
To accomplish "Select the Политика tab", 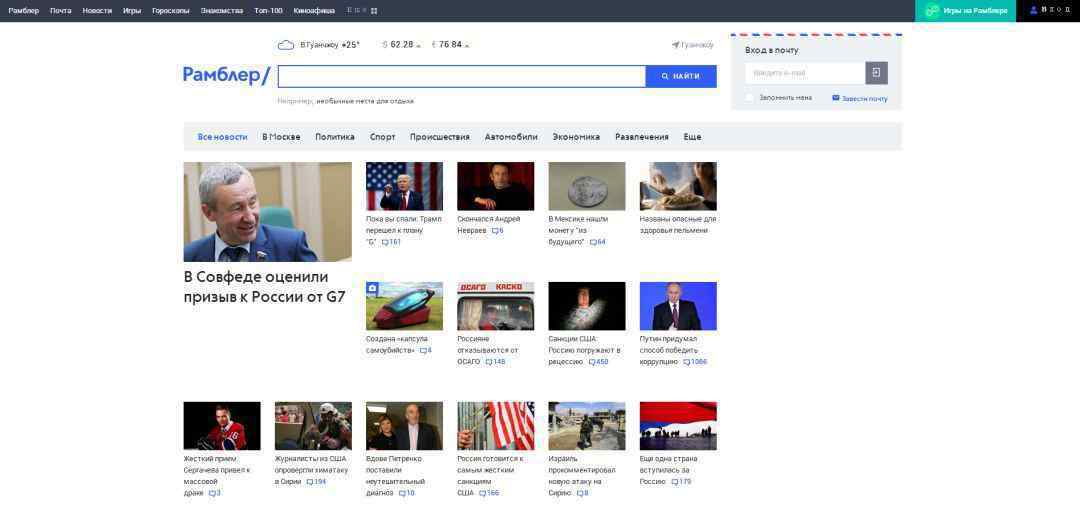I will (x=335, y=137).
